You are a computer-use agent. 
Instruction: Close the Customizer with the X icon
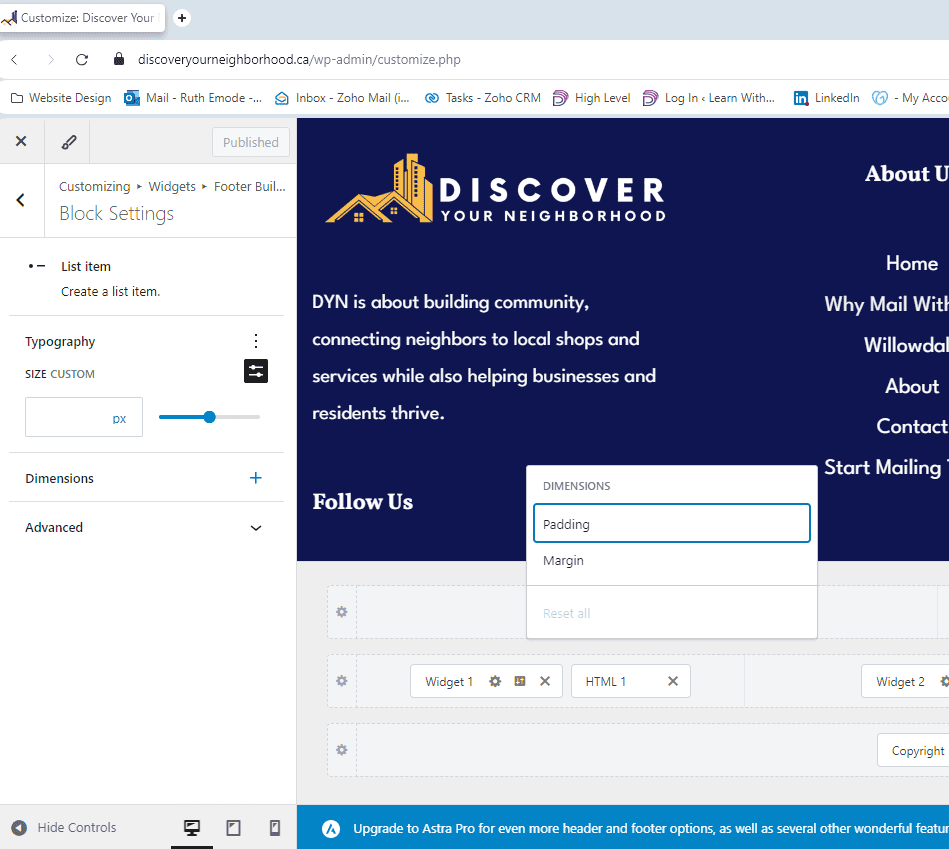21,142
